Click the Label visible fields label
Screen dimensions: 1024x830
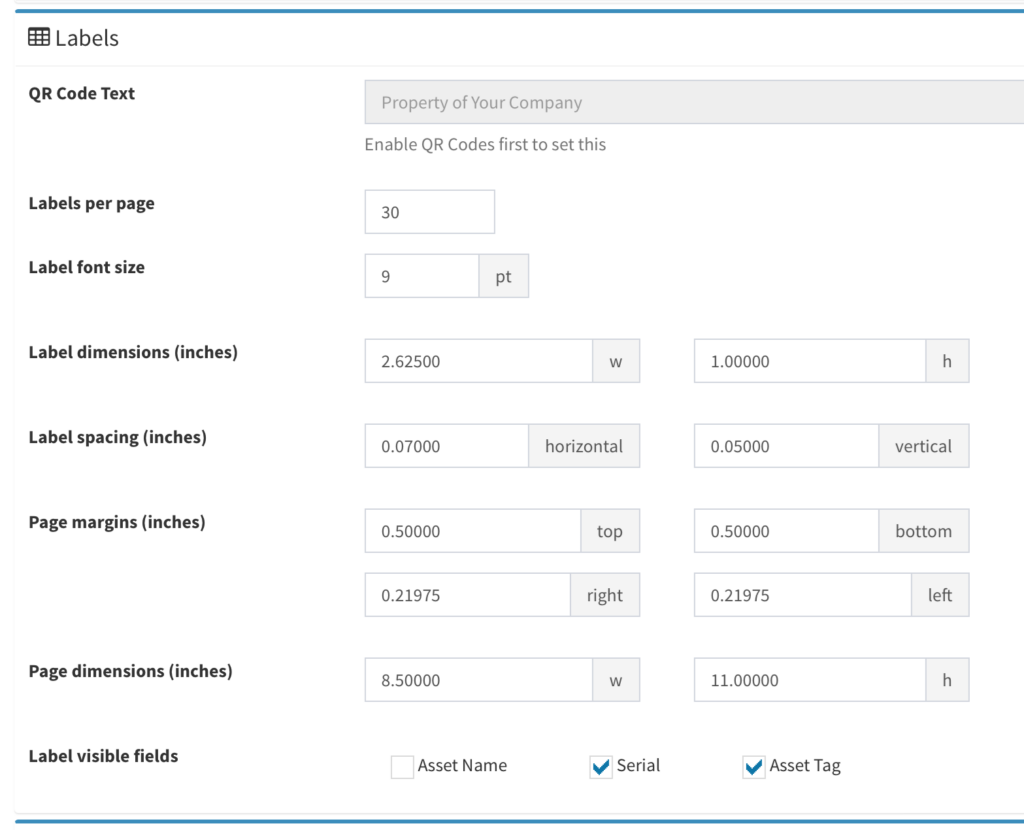[x=103, y=756]
